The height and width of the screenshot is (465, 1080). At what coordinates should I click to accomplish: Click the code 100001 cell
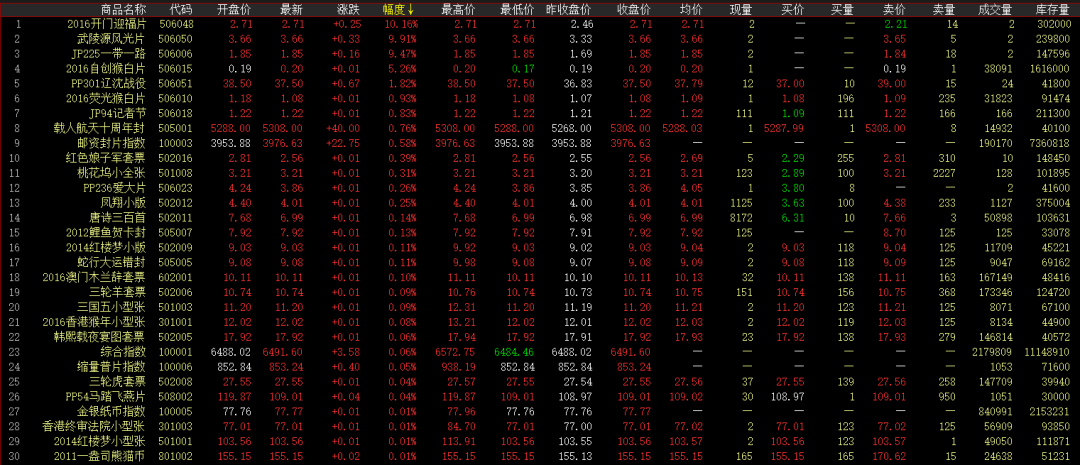click(176, 352)
